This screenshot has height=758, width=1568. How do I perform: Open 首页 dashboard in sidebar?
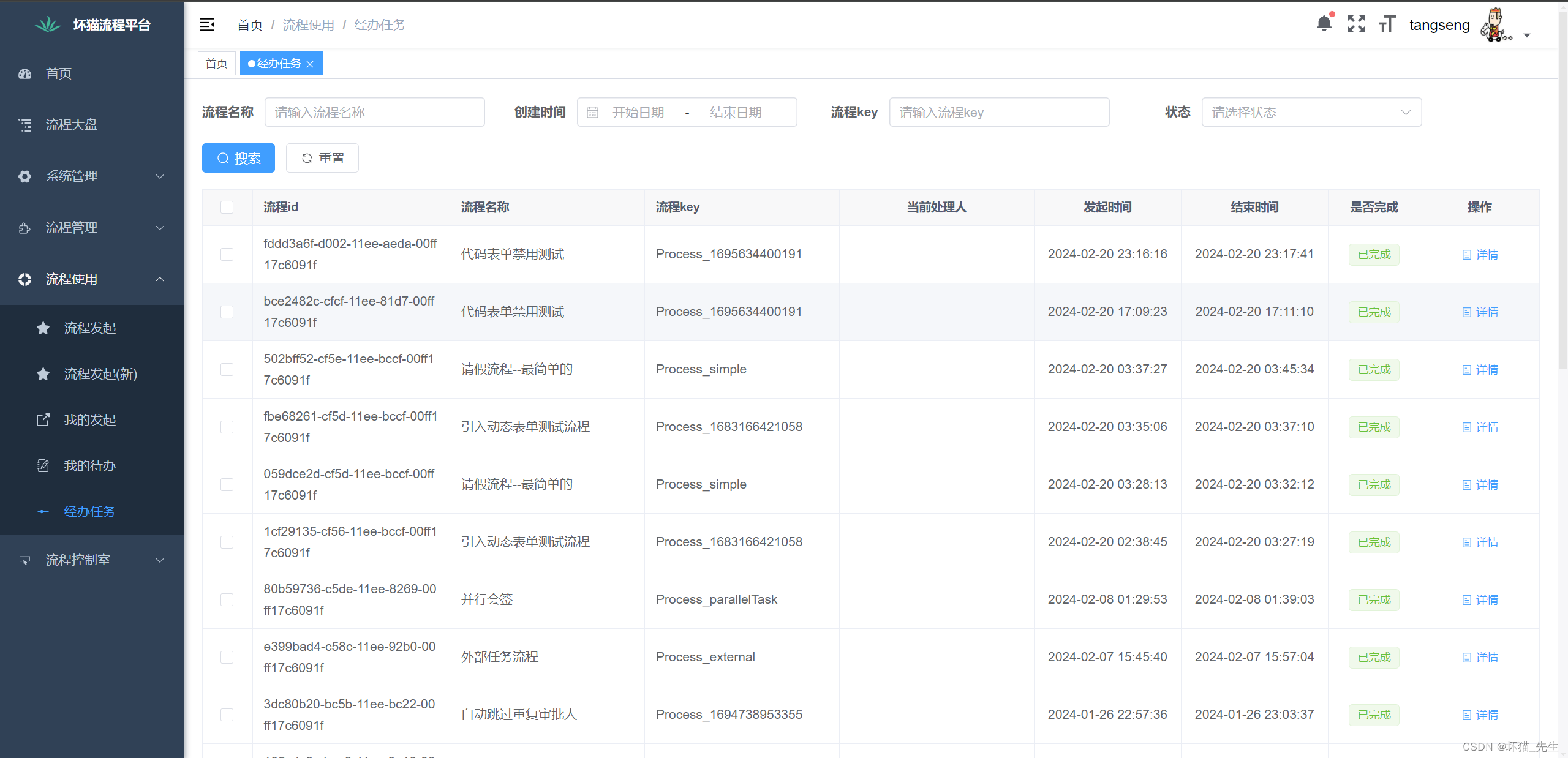(x=59, y=73)
